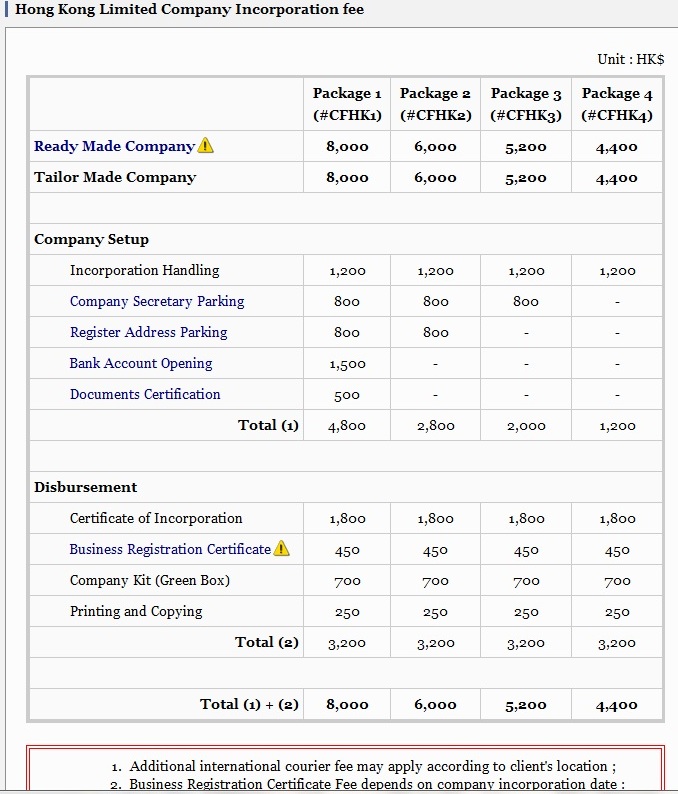
Task: Click warning icon beside Business Registration Certificate
Action: pyautogui.click(x=282, y=549)
